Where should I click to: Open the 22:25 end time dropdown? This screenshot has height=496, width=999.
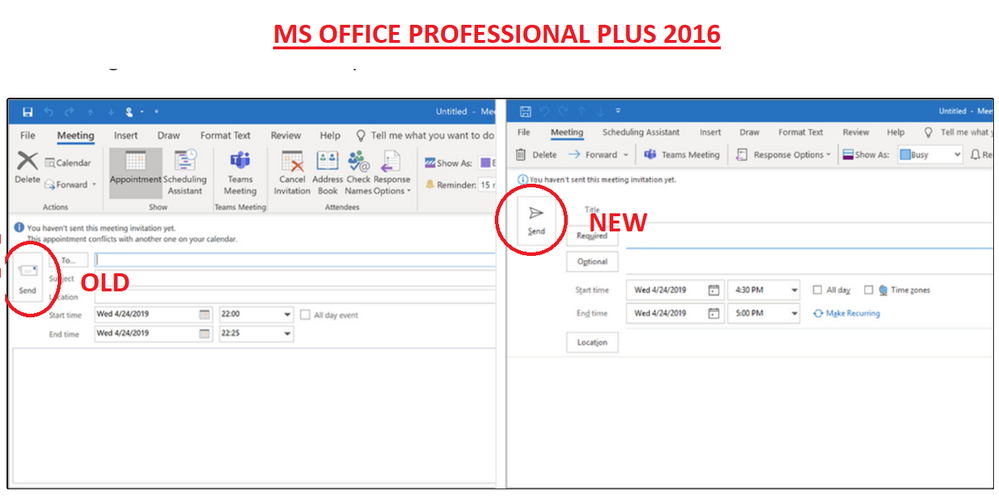[287, 334]
